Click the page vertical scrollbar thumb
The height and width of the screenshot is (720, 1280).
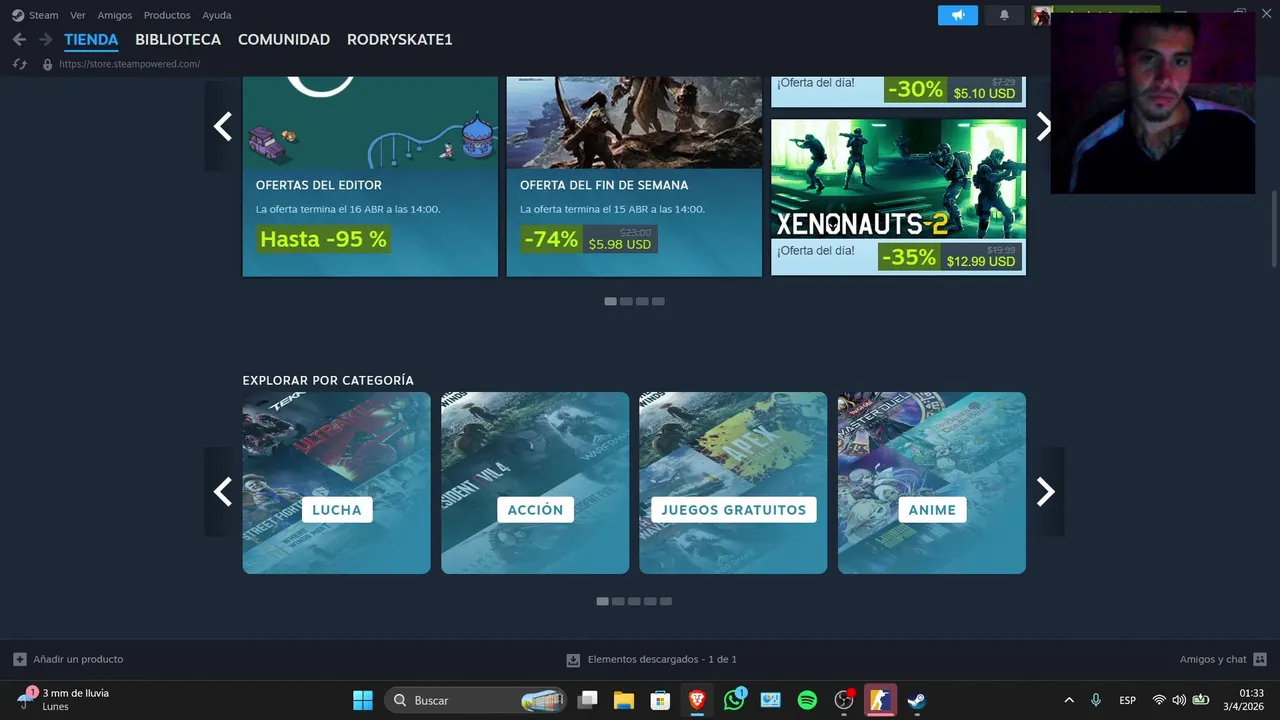coord(1273,229)
